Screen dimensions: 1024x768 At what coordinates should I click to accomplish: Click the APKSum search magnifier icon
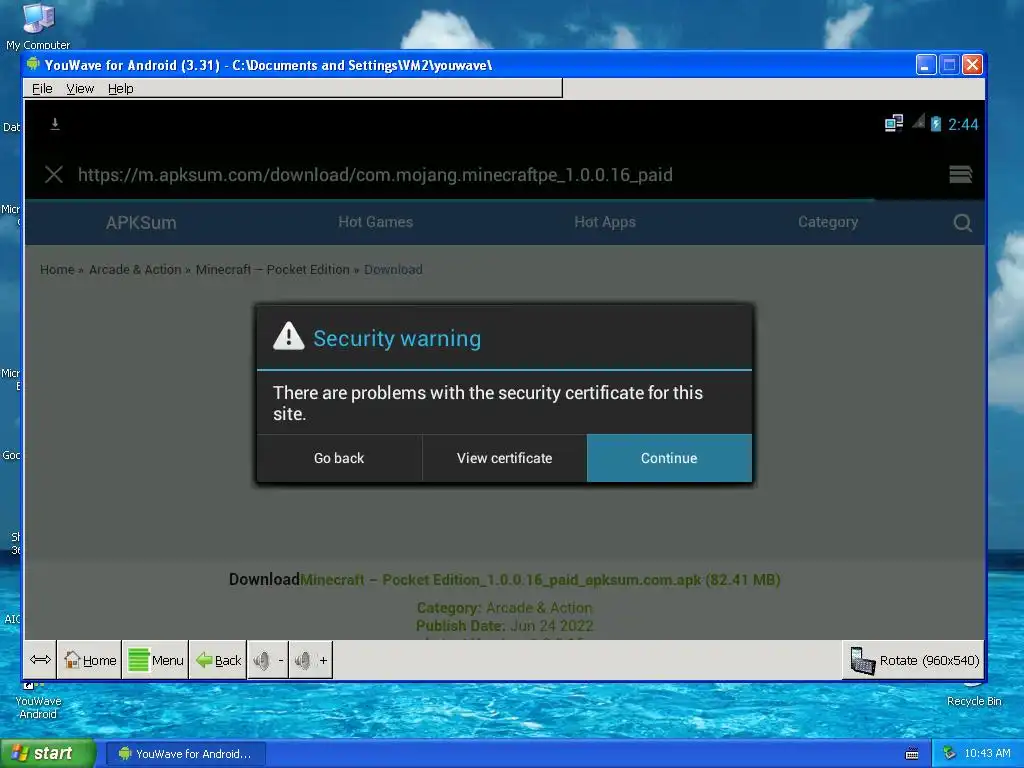tap(963, 223)
